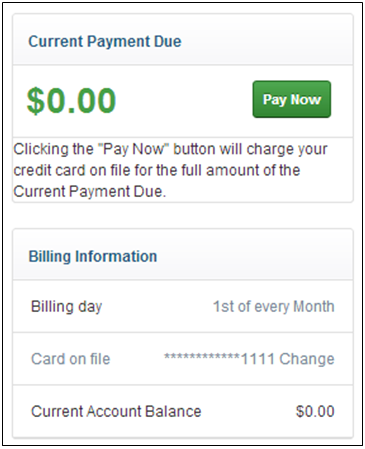Screen dimensions: 365x449
Task: Select the Billing Information heading
Action: (x=93, y=256)
